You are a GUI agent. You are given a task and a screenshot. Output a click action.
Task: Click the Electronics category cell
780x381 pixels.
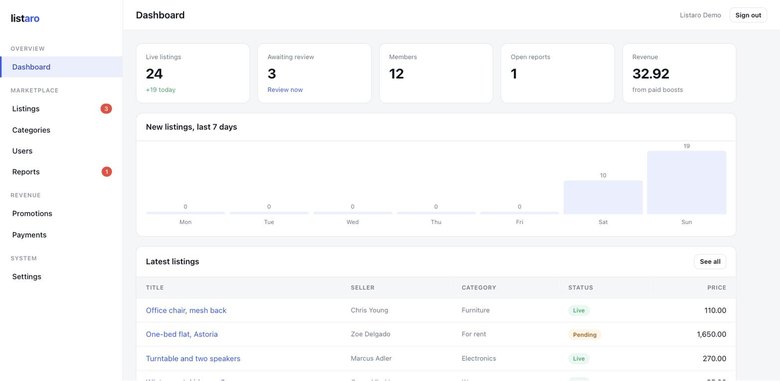[x=479, y=359]
